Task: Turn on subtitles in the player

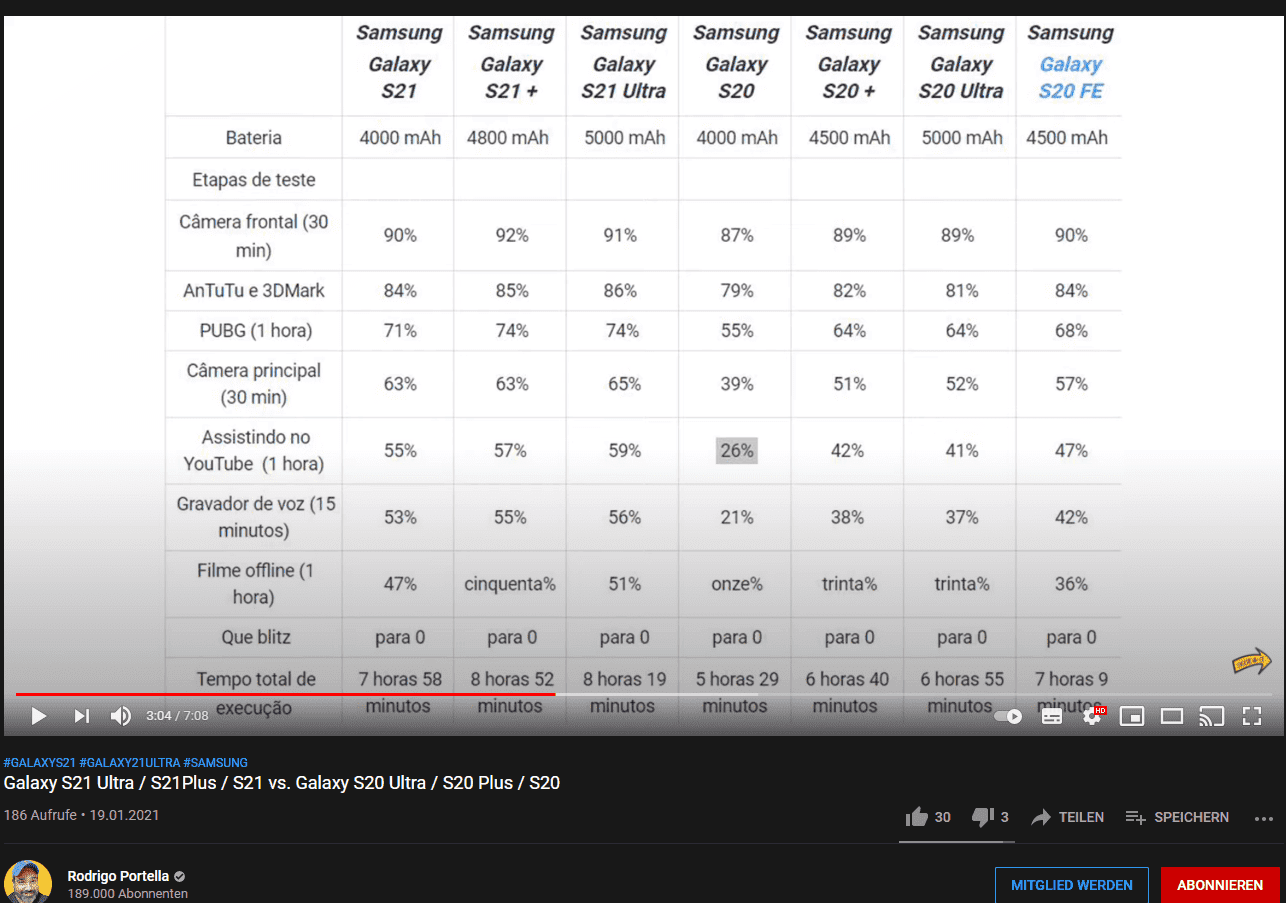Action: (1051, 716)
